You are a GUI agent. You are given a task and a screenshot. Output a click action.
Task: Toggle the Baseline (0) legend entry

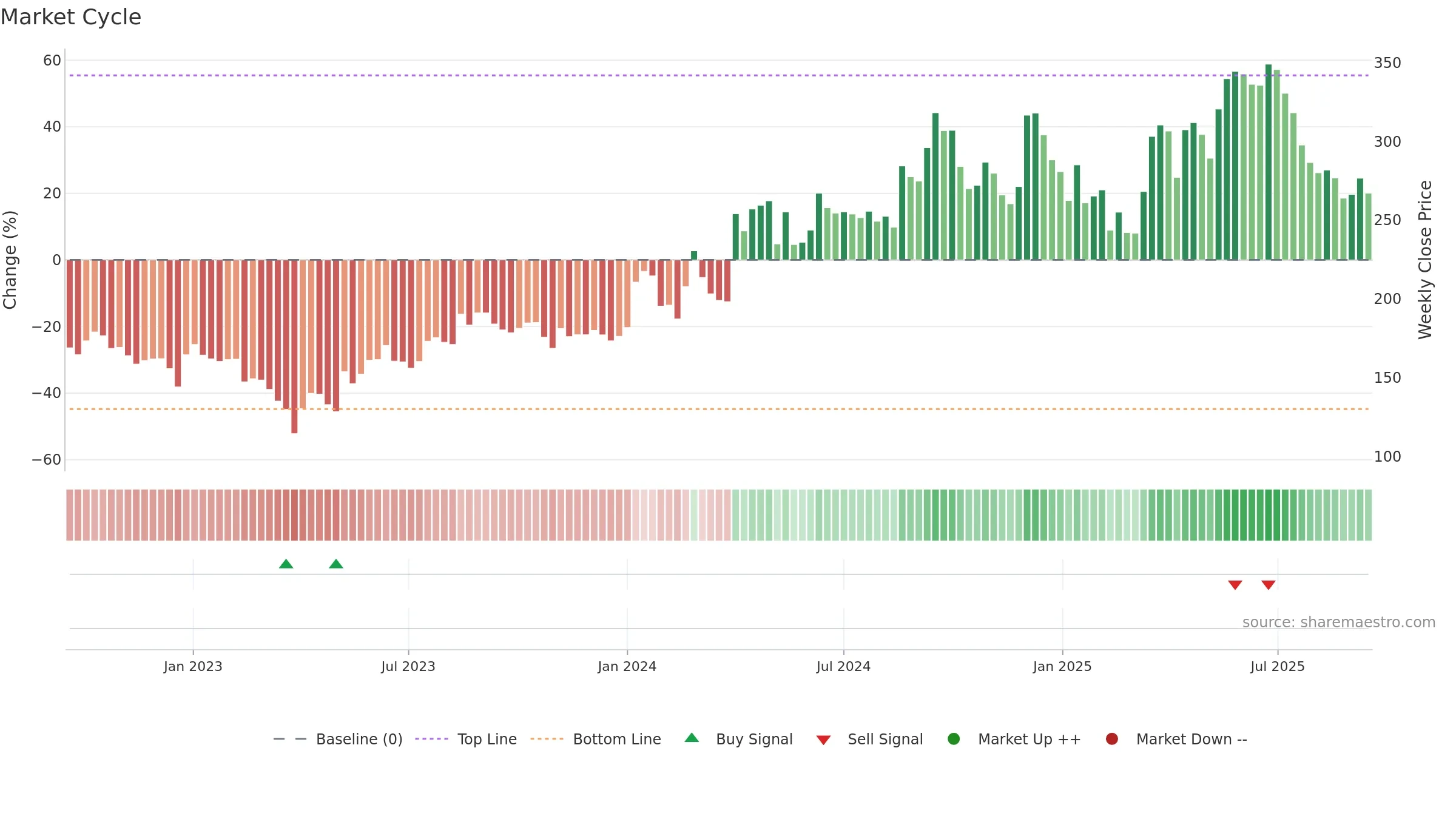[x=338, y=739]
